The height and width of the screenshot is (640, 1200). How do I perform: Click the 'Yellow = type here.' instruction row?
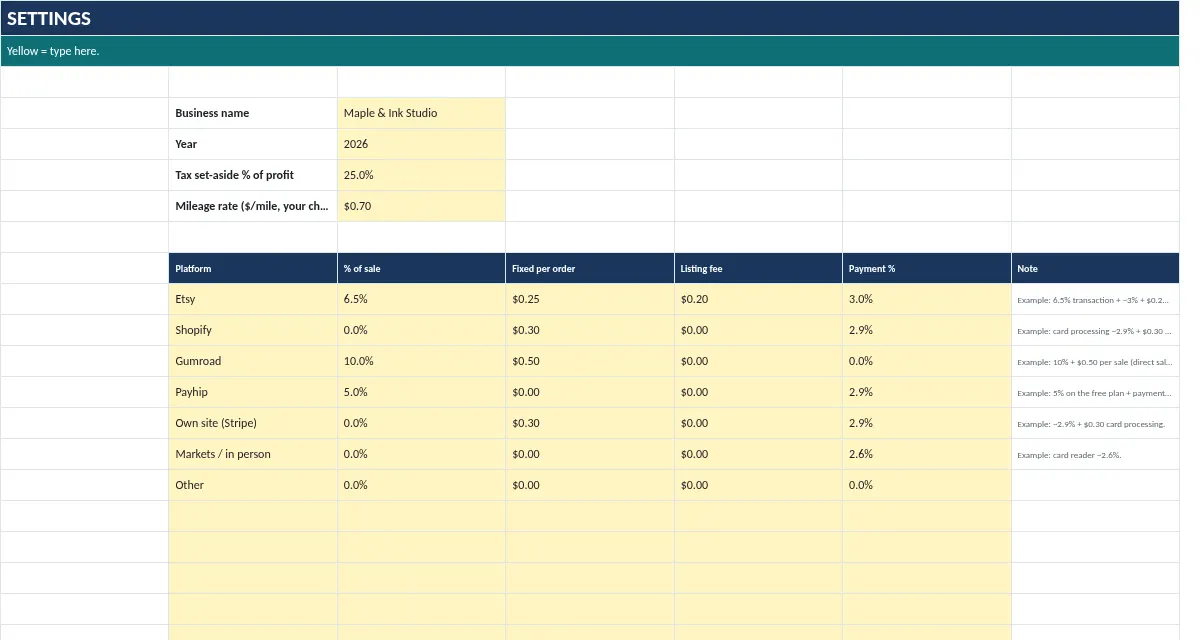(x=590, y=51)
